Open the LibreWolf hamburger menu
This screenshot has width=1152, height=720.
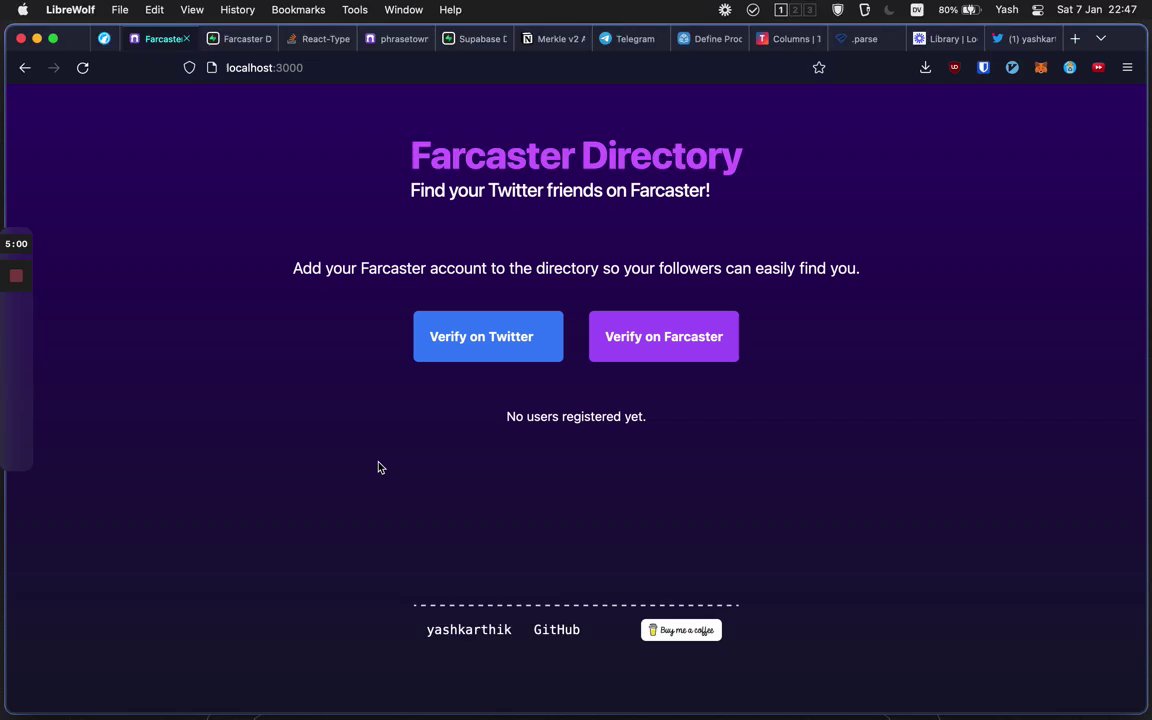tap(1128, 68)
